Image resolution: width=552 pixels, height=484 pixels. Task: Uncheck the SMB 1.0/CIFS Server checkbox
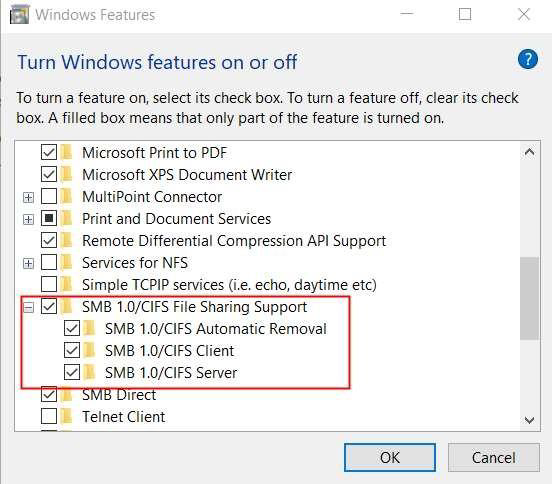click(72, 372)
